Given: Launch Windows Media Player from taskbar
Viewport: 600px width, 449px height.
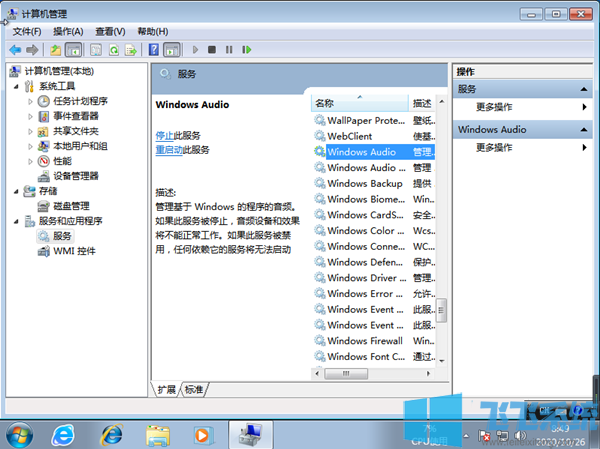Looking at the screenshot, I should pyautogui.click(x=202, y=435).
